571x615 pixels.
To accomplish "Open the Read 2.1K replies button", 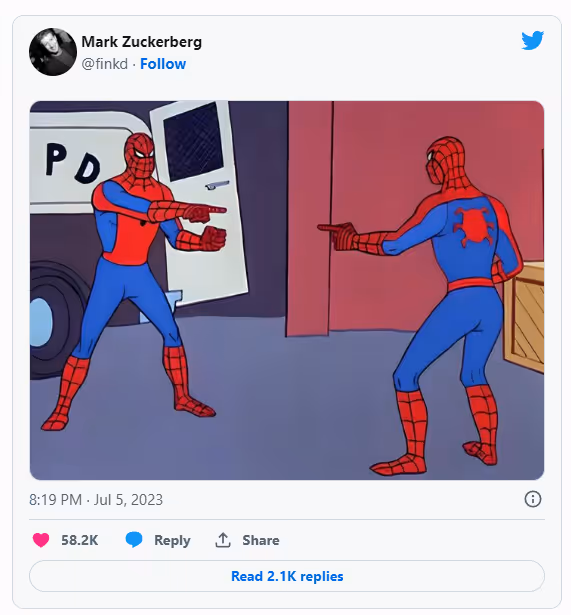I will (287, 576).
